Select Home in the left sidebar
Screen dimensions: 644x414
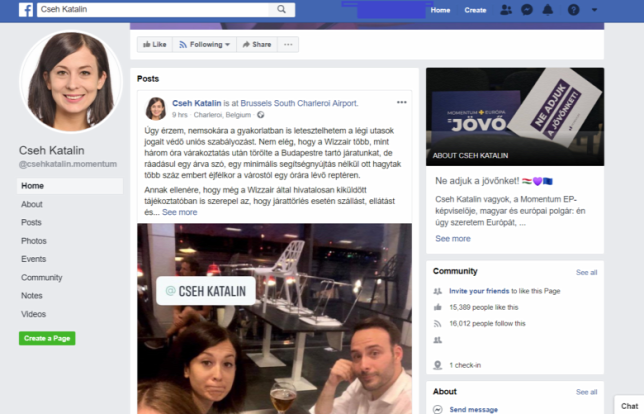click(70, 186)
